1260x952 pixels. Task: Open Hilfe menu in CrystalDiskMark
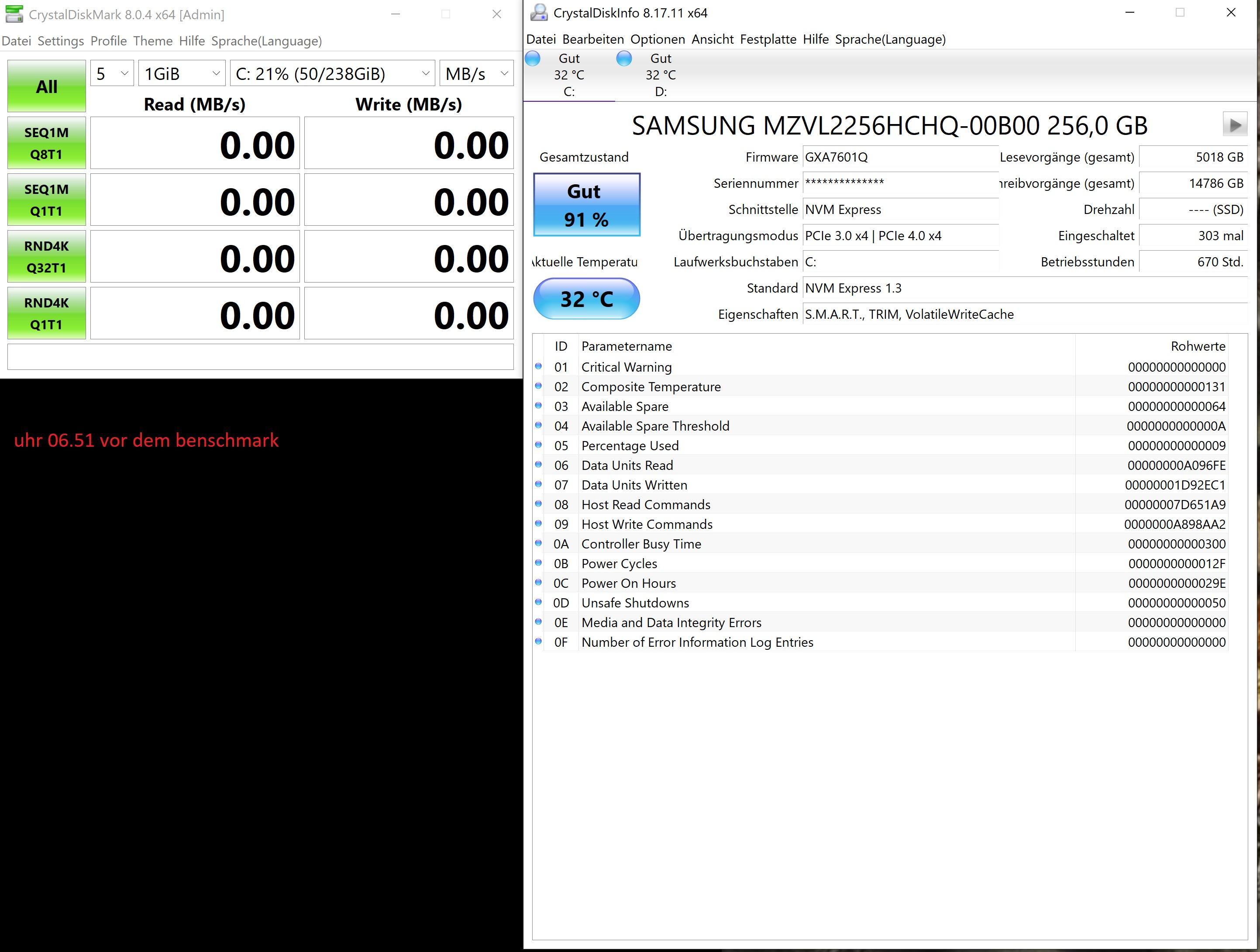192,41
